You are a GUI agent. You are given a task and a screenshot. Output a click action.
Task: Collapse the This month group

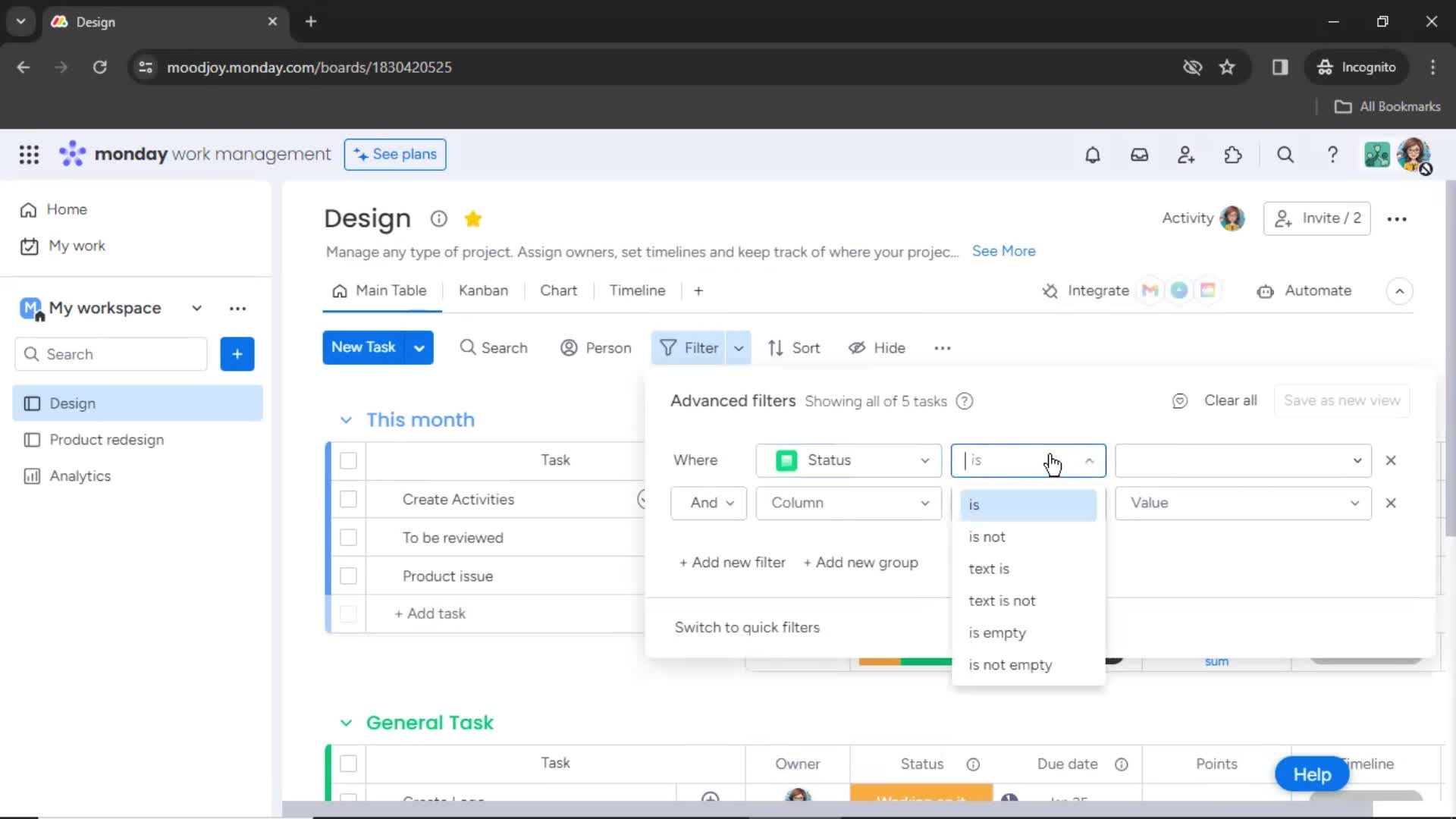(346, 420)
